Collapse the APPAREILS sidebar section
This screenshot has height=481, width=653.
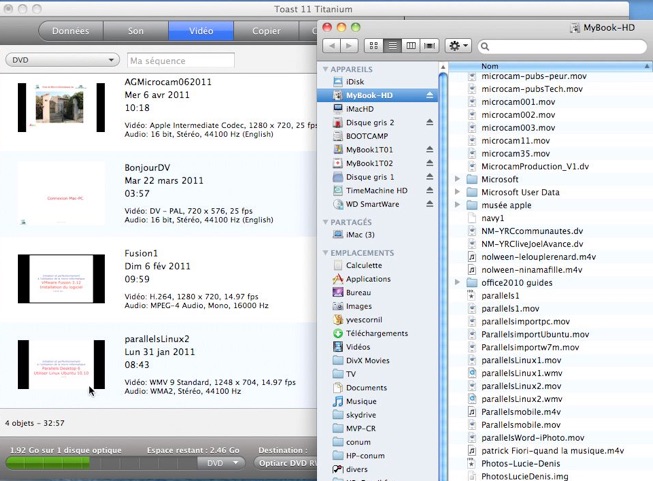pos(325,69)
